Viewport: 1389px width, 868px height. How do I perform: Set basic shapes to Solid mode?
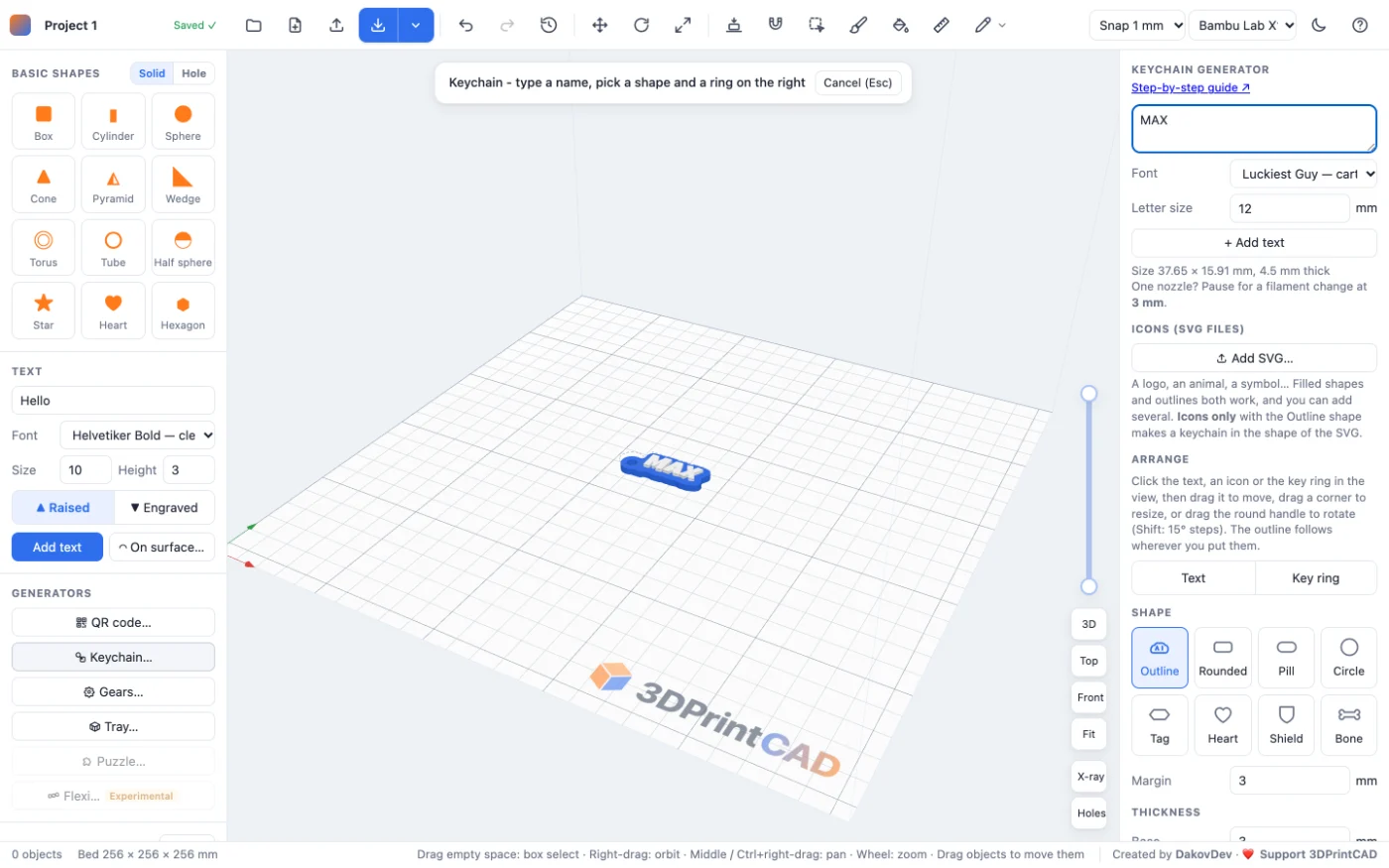pos(152,73)
